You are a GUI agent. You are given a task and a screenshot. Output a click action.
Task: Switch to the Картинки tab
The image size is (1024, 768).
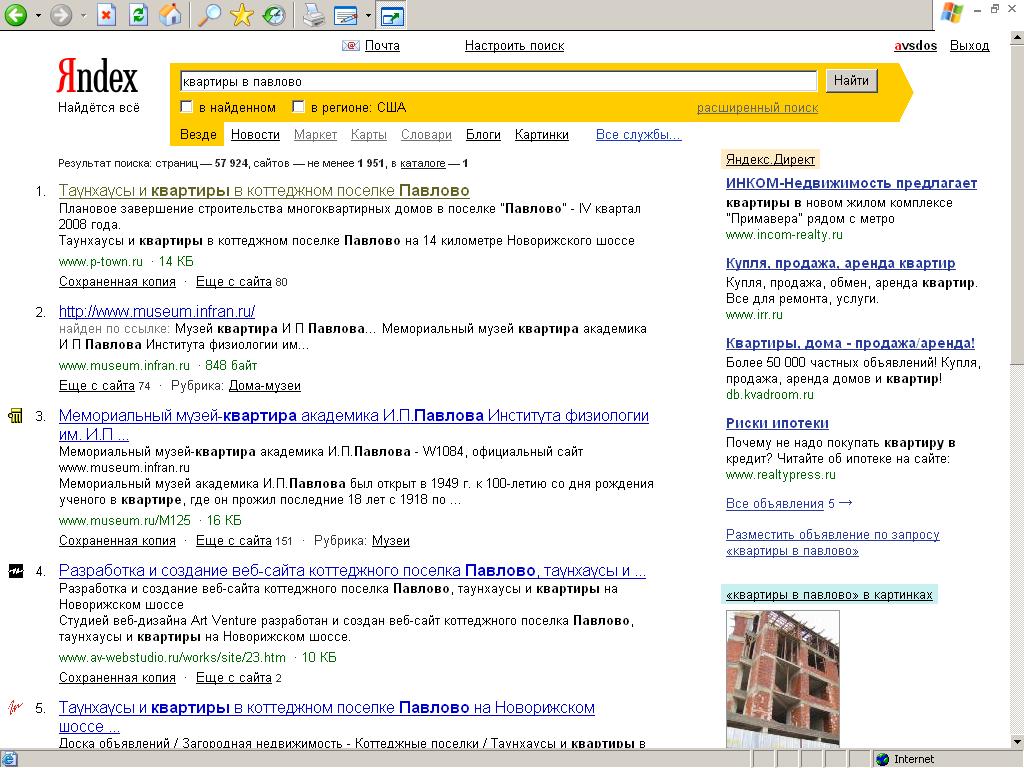pos(541,135)
